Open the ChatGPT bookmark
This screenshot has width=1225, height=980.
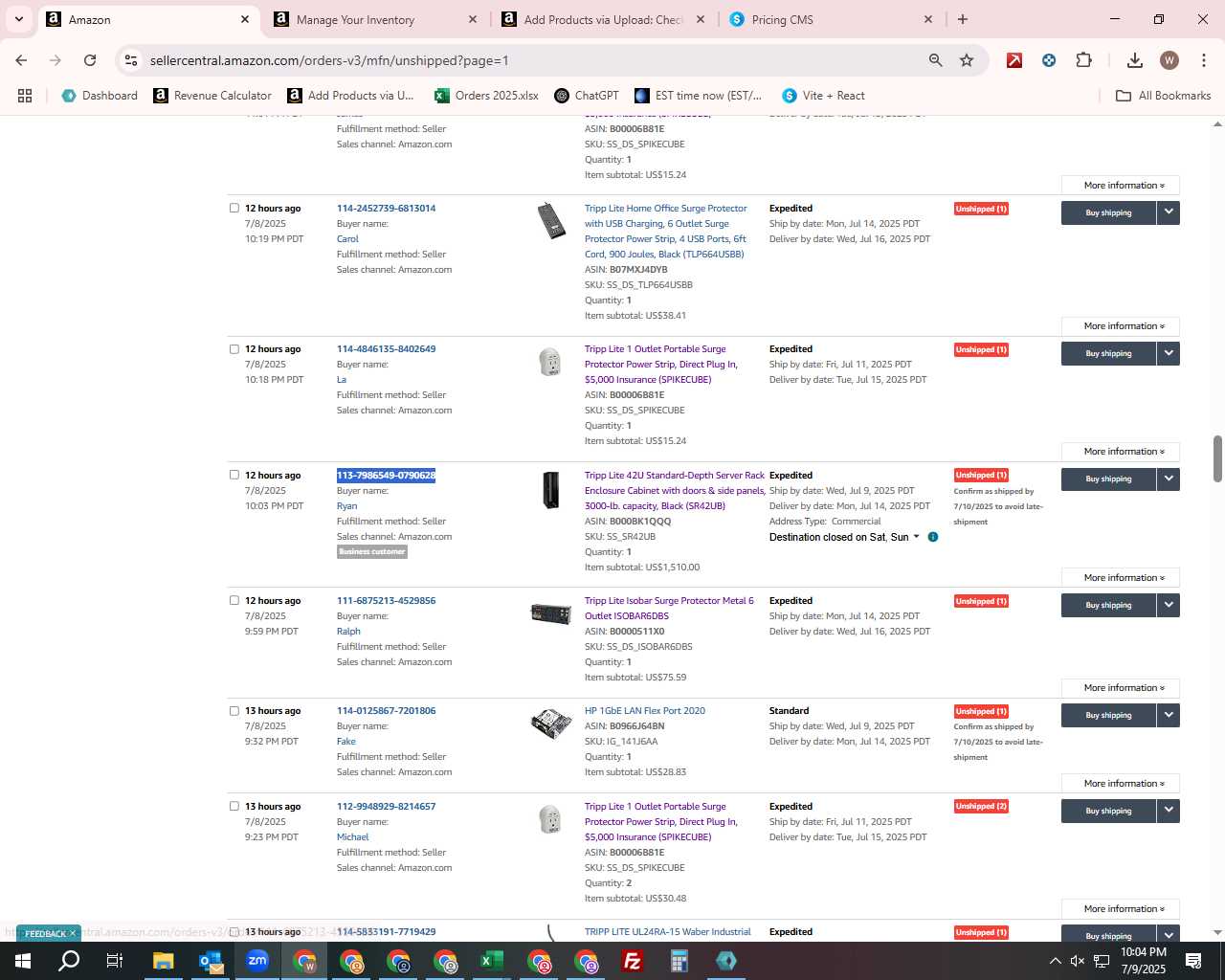pyautogui.click(x=587, y=96)
